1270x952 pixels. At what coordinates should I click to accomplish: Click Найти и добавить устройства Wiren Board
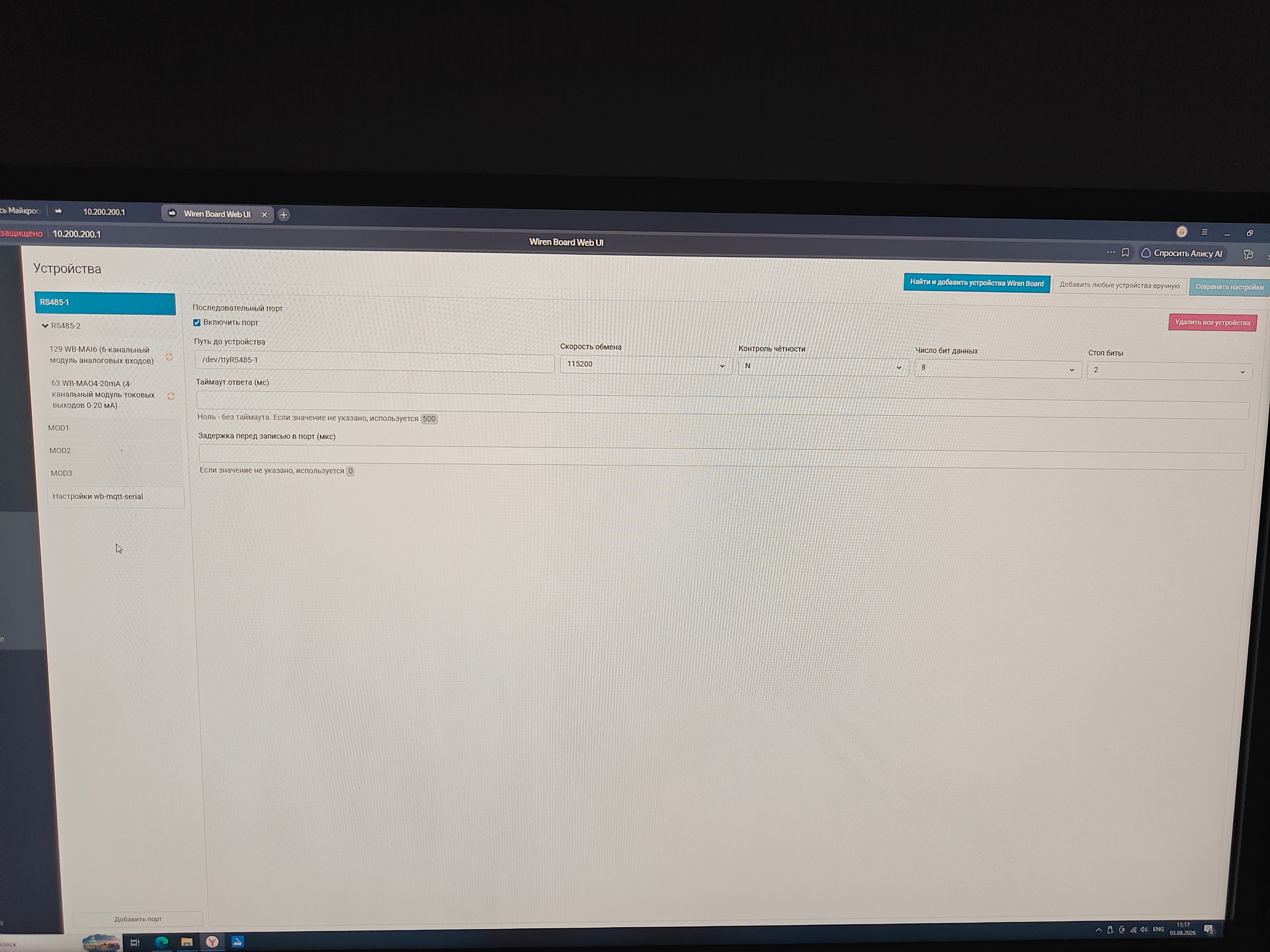(976, 283)
